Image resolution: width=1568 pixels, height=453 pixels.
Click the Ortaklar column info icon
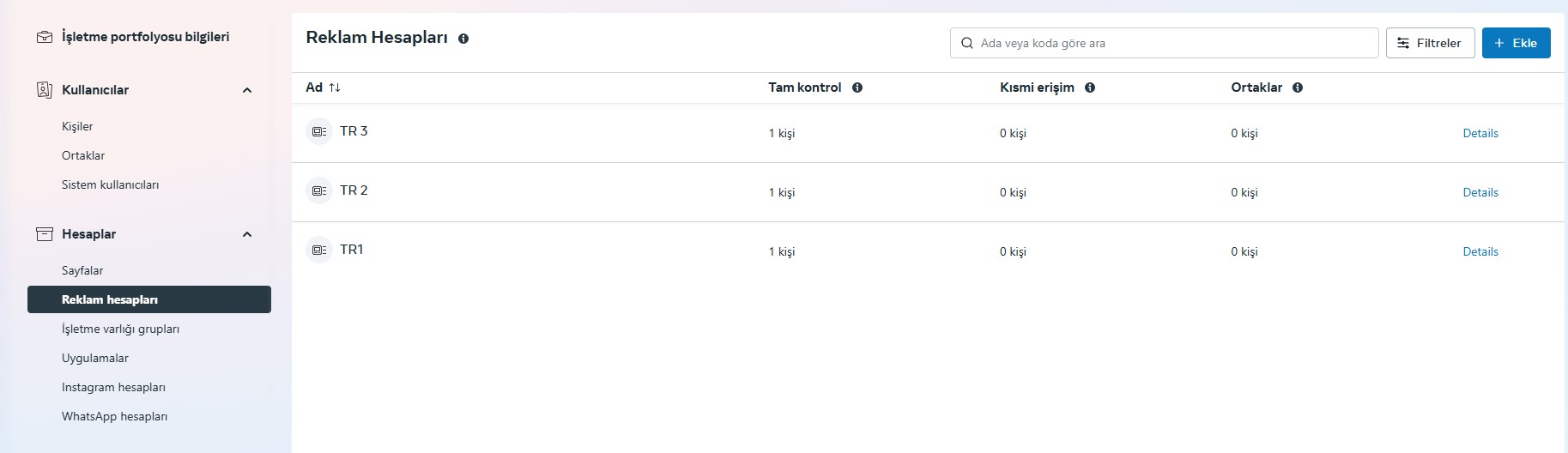[x=1298, y=88]
